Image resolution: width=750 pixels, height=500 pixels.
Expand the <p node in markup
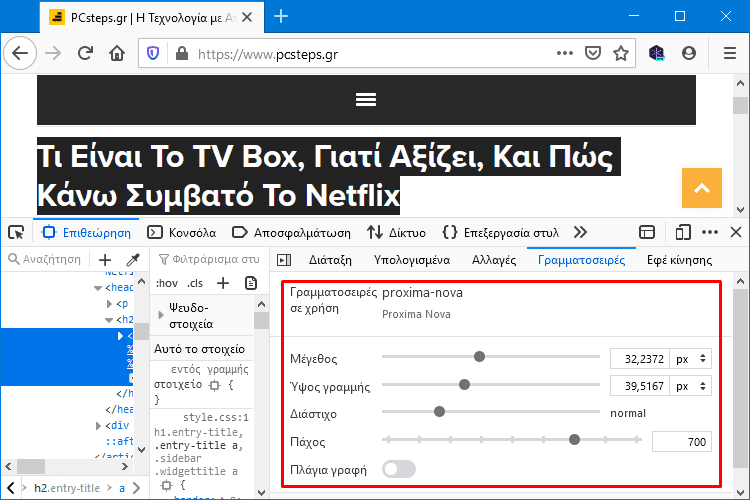click(110, 304)
